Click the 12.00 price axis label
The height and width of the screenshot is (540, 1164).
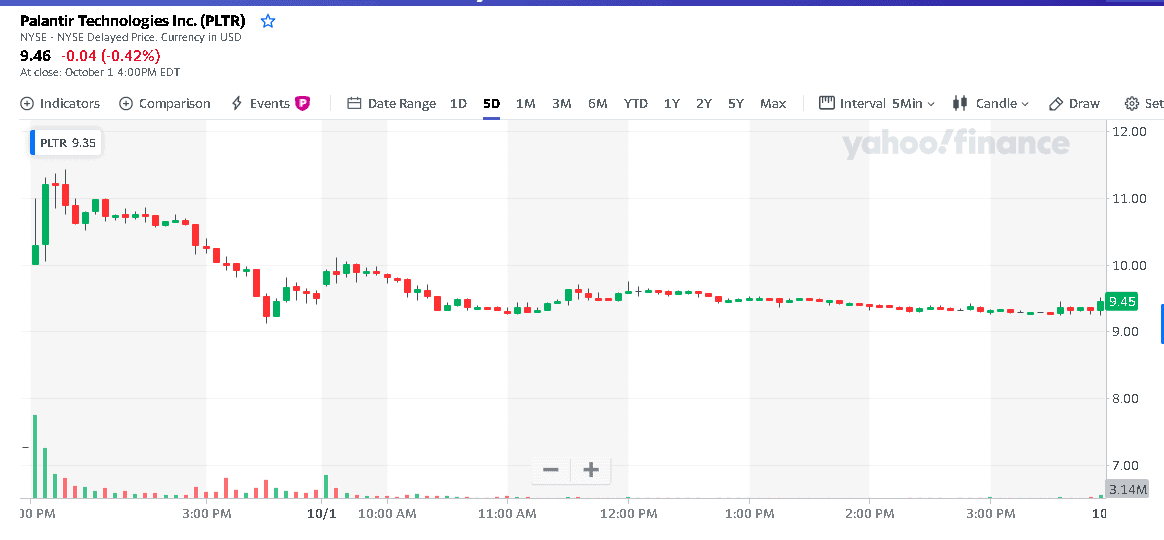click(x=1130, y=131)
